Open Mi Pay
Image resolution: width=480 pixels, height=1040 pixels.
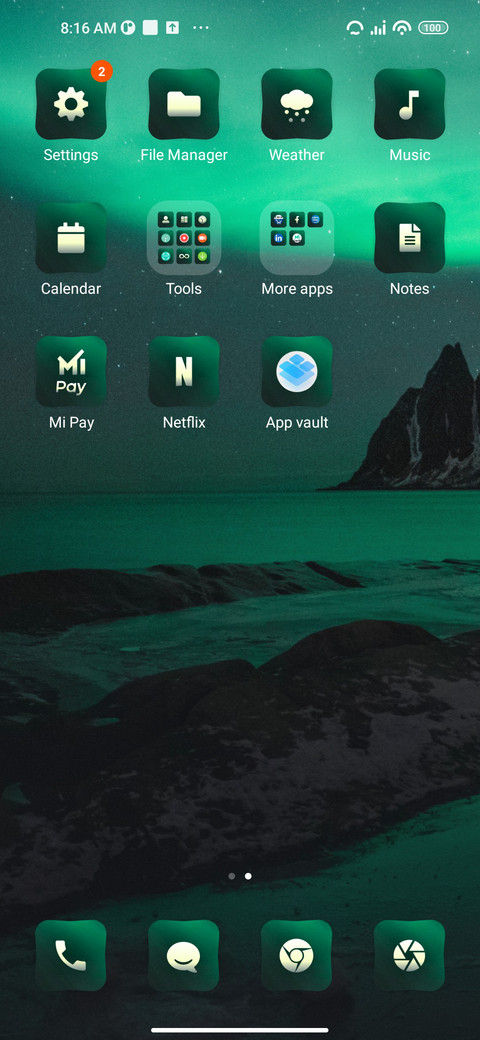click(x=71, y=371)
